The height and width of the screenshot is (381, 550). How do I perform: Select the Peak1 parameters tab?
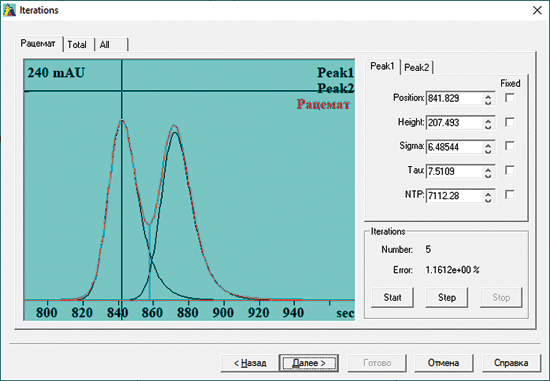pyautogui.click(x=382, y=66)
